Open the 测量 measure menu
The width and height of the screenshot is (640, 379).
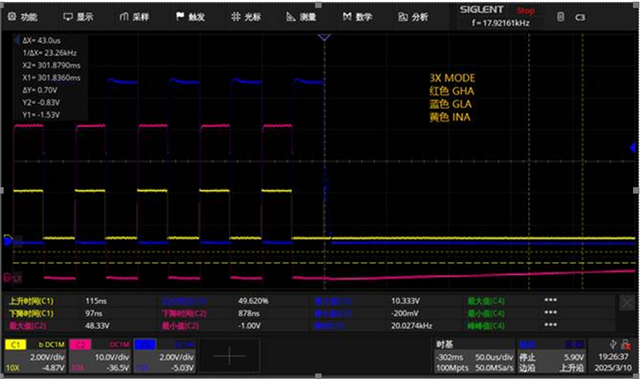coord(302,17)
